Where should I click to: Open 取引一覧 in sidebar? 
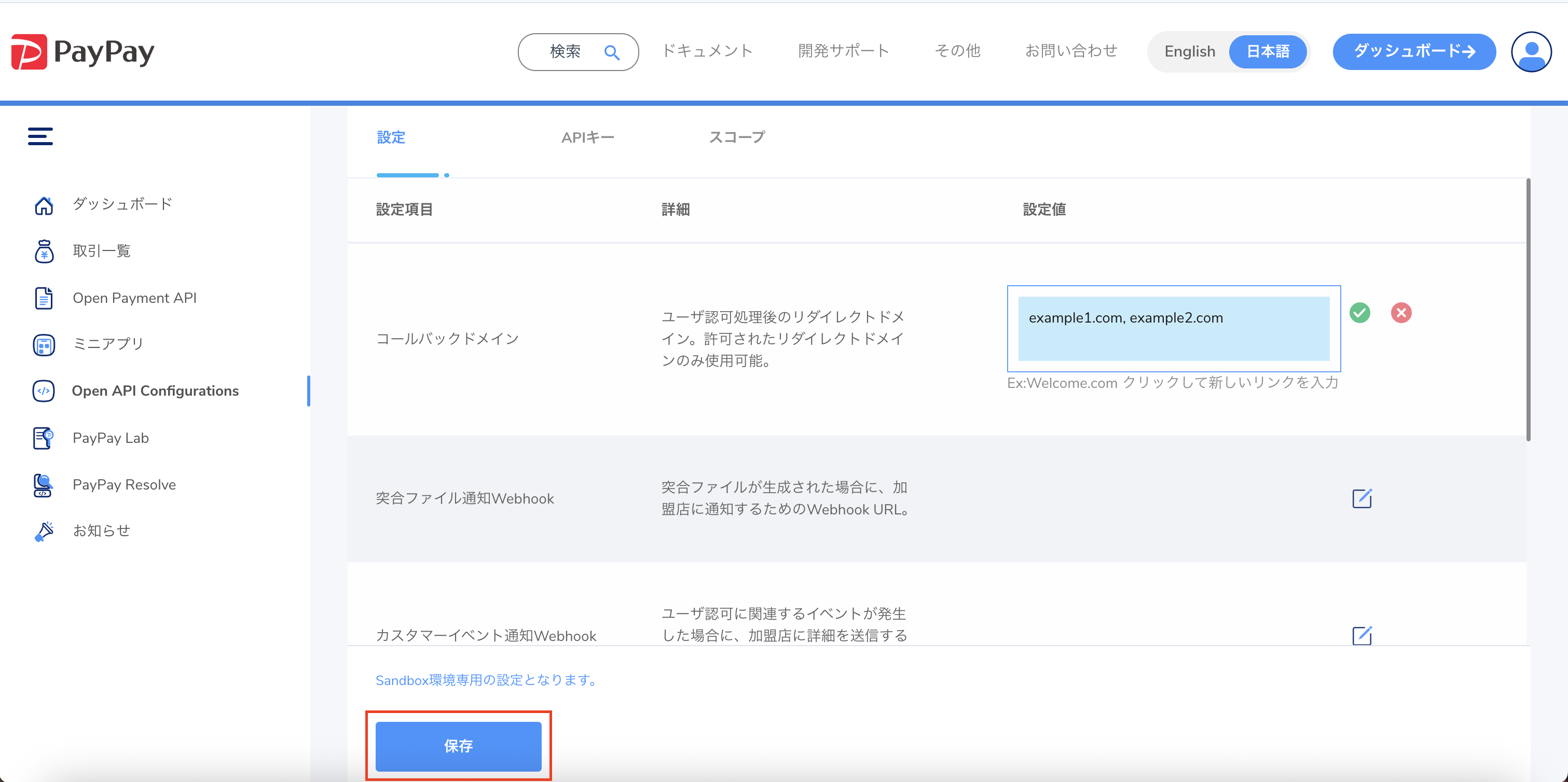pyautogui.click(x=102, y=250)
